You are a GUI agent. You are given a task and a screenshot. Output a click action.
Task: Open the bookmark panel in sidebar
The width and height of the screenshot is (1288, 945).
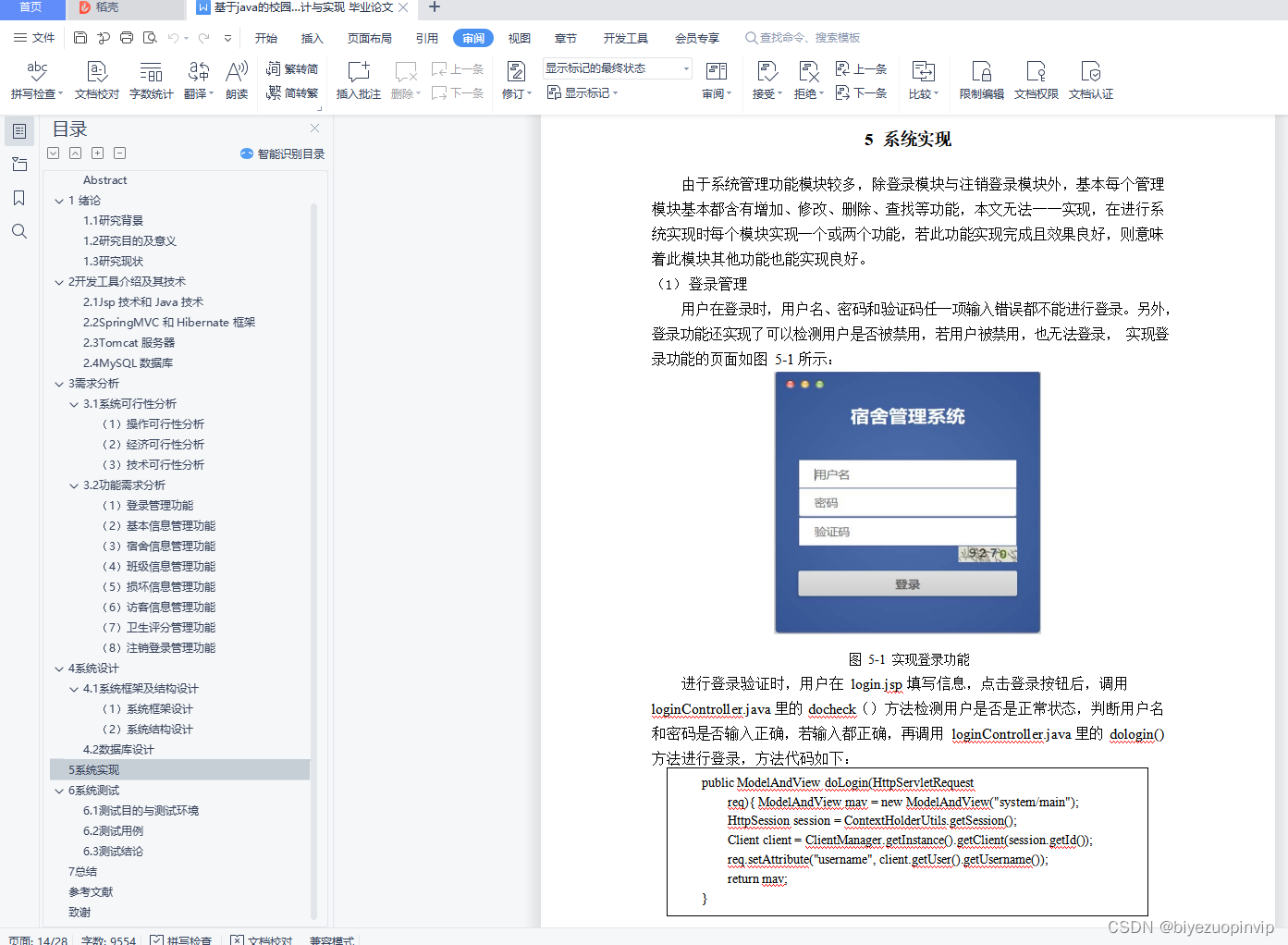[x=19, y=197]
